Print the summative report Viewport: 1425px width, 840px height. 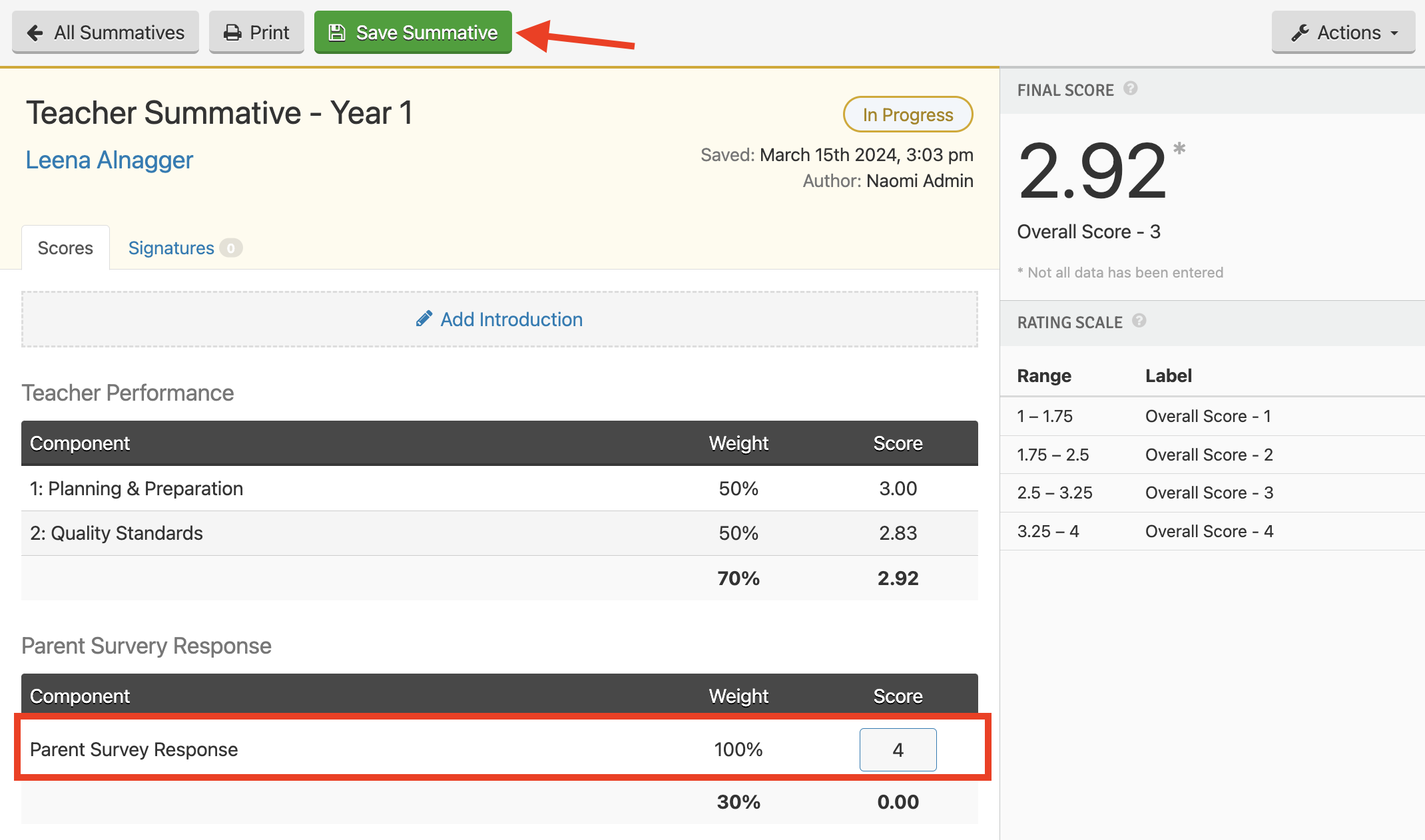256,32
